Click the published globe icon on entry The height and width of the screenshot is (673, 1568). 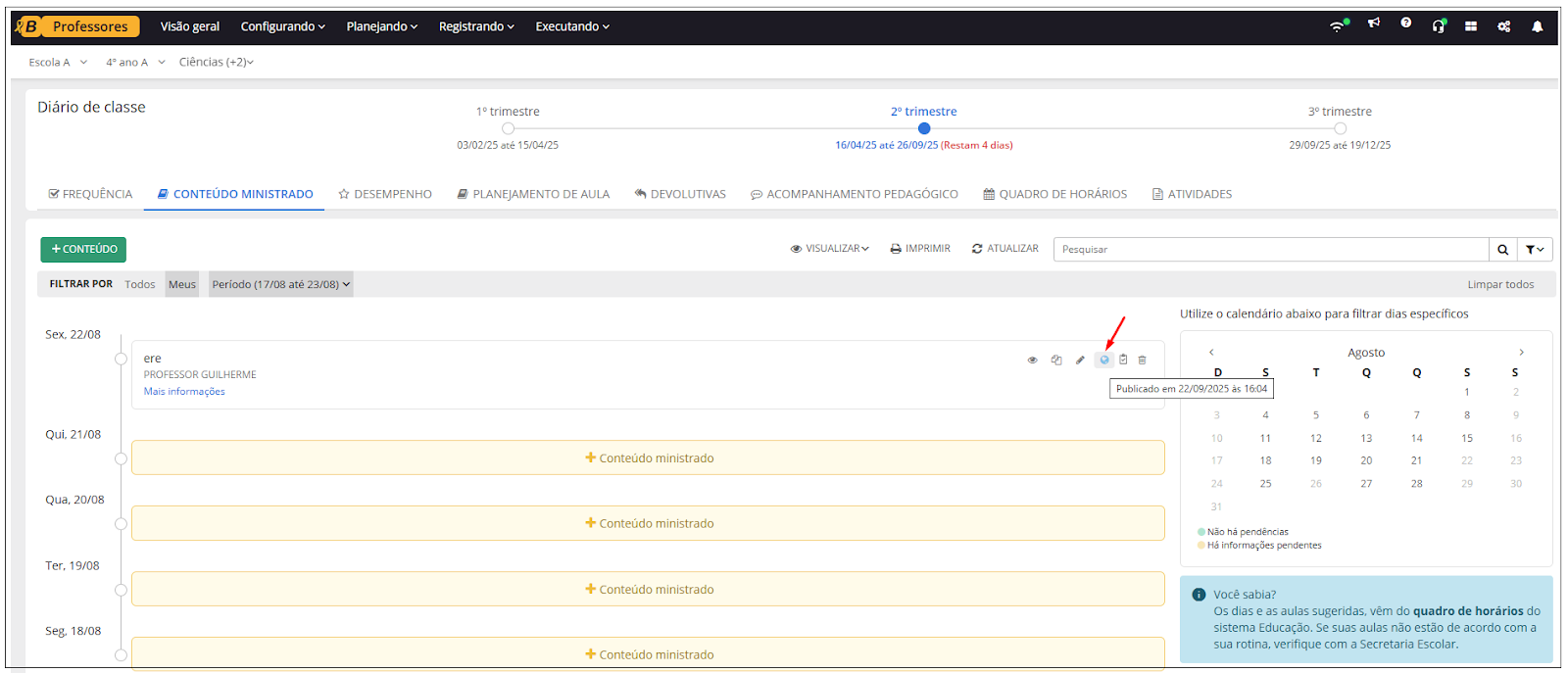pyautogui.click(x=1104, y=360)
